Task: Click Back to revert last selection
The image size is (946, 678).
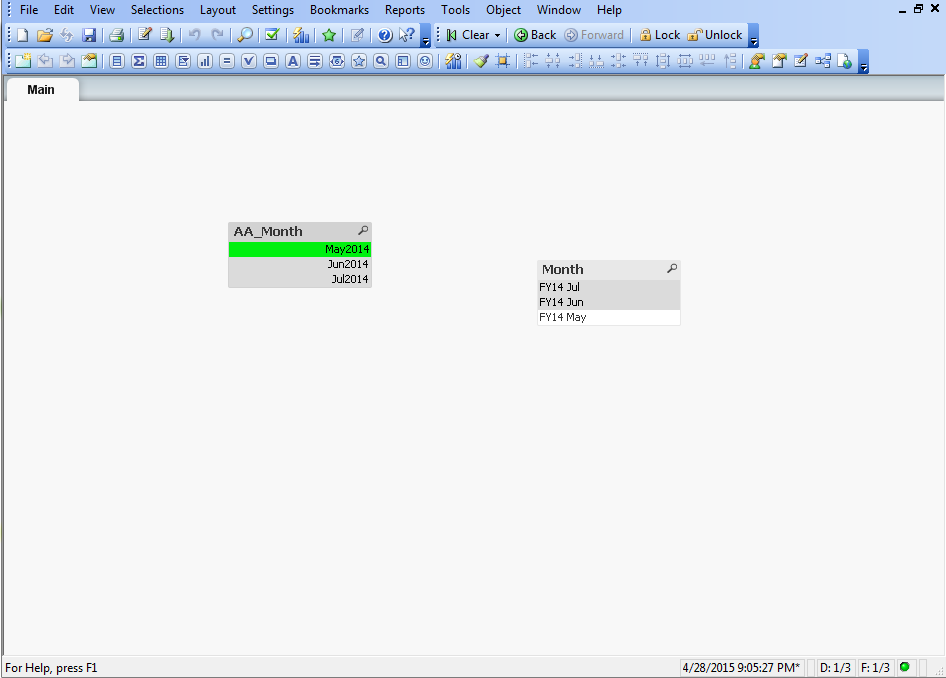Action: pos(534,34)
